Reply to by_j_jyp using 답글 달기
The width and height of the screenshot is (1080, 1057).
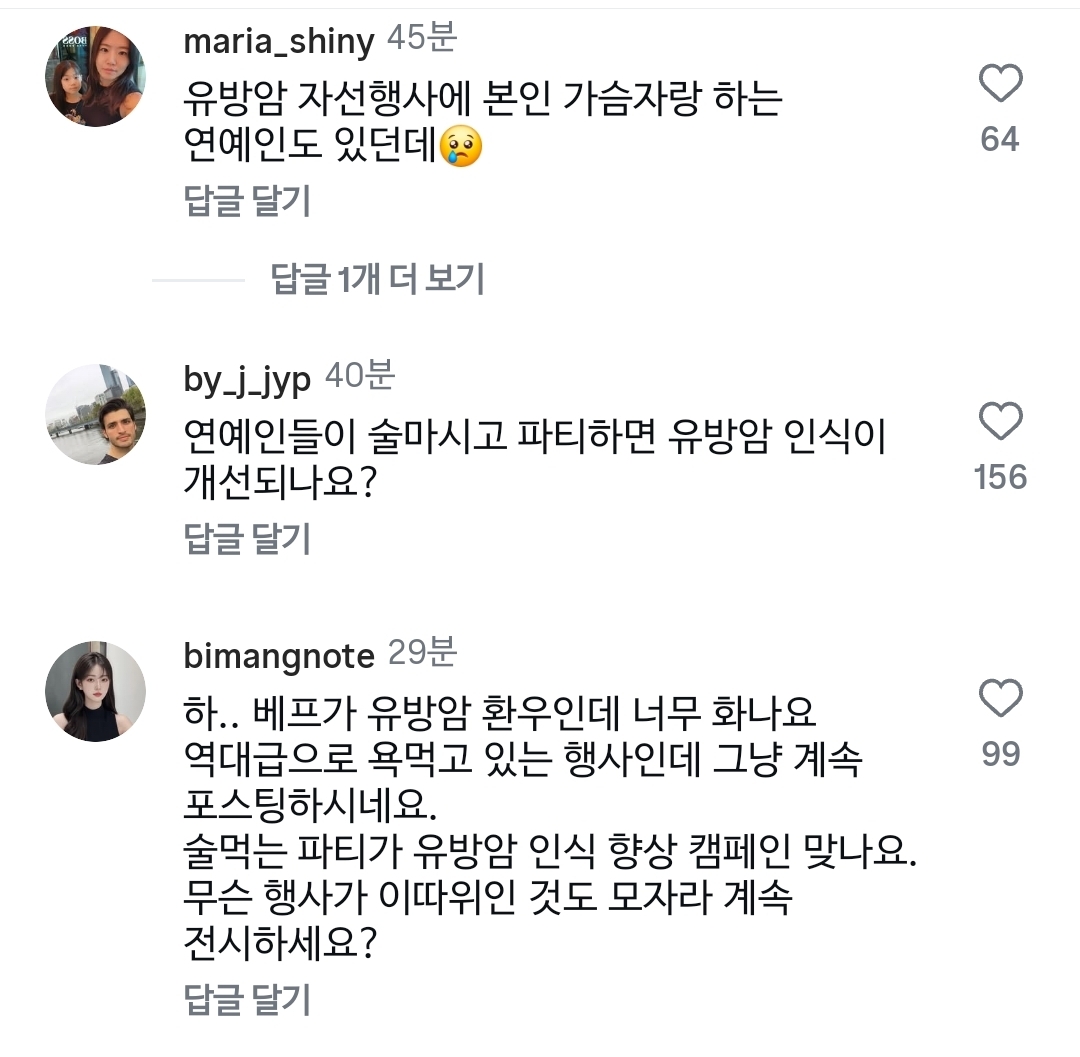248,539
